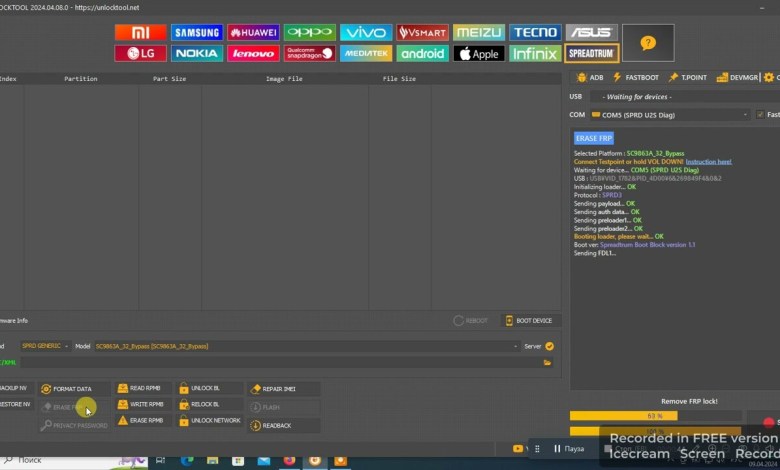Click the browse folder icon for firmware path

(547, 362)
